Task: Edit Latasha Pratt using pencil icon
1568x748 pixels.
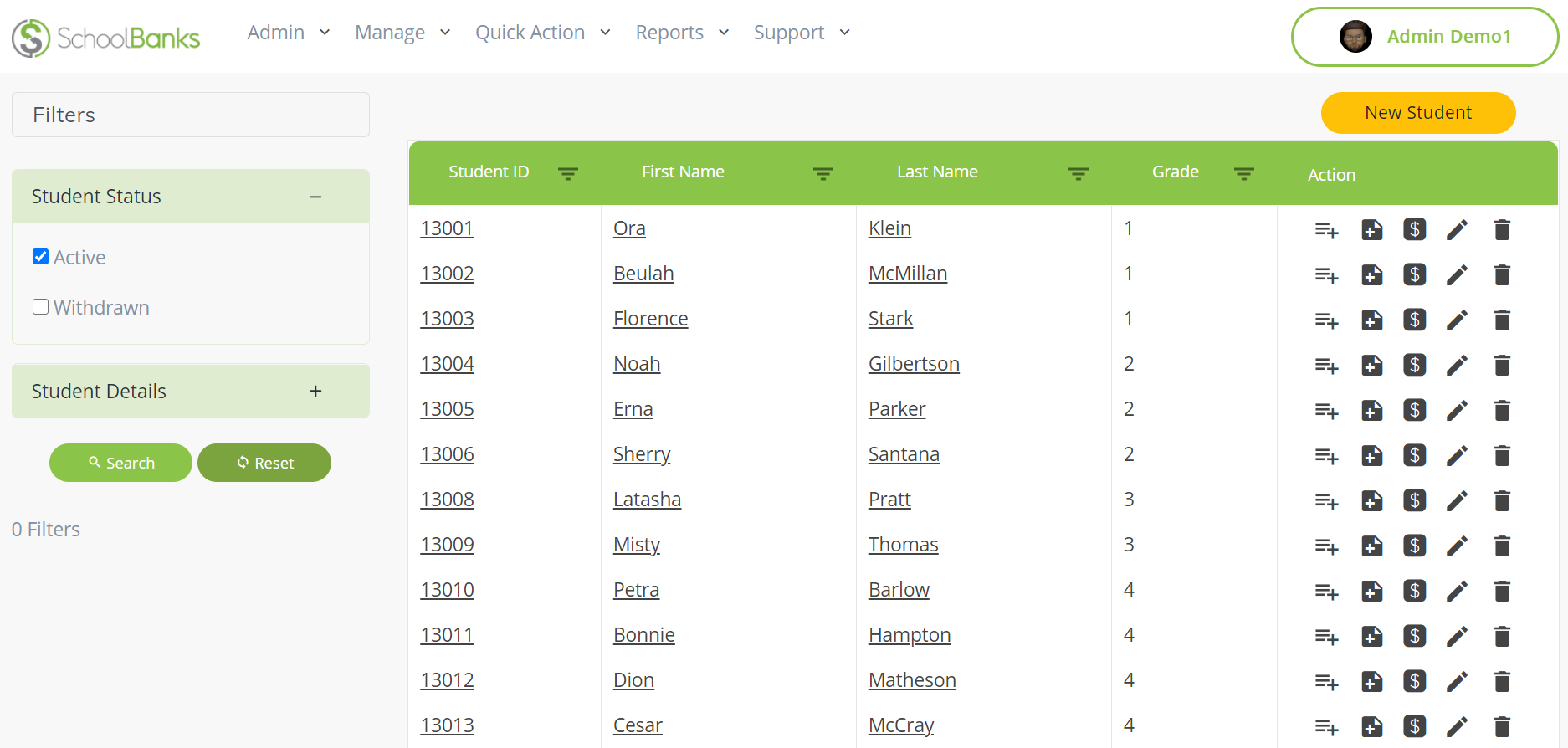Action: tap(1457, 501)
